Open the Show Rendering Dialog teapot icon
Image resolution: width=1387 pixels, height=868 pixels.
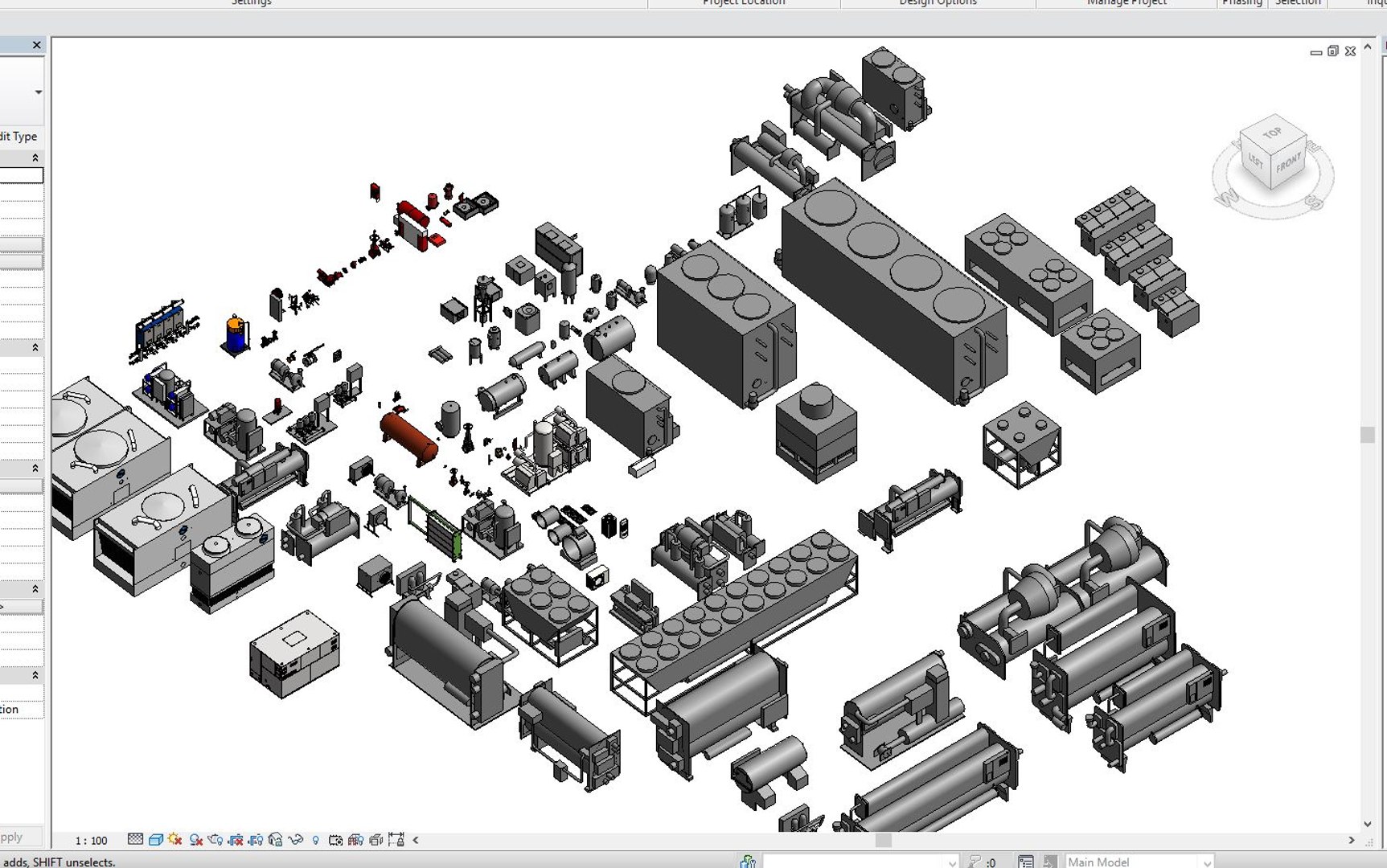(215, 840)
